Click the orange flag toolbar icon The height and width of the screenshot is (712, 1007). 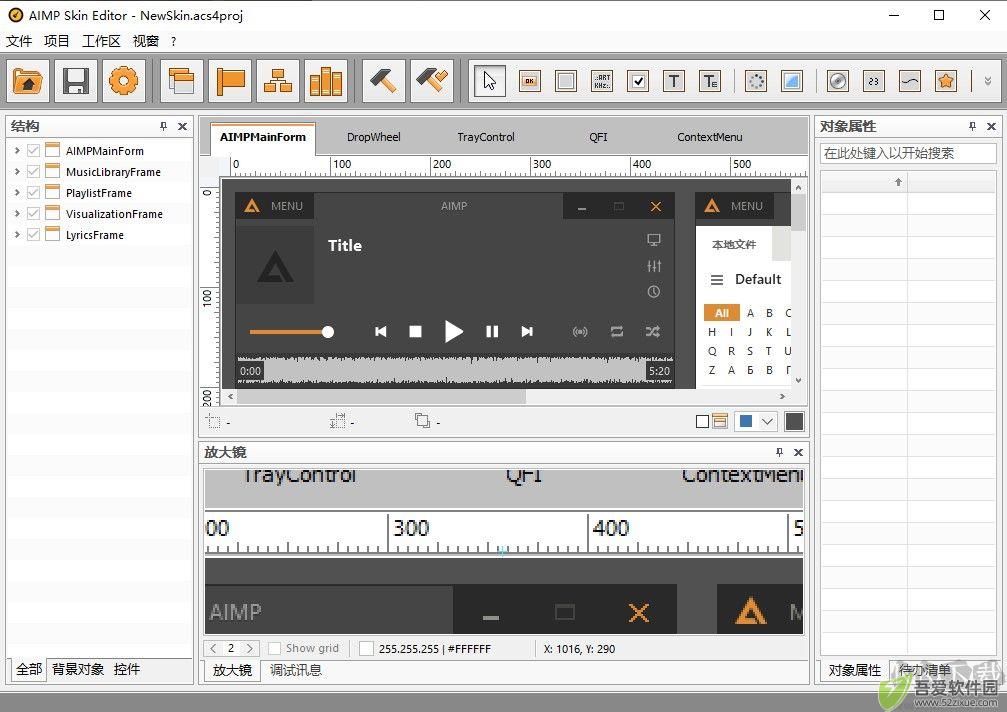(230, 81)
